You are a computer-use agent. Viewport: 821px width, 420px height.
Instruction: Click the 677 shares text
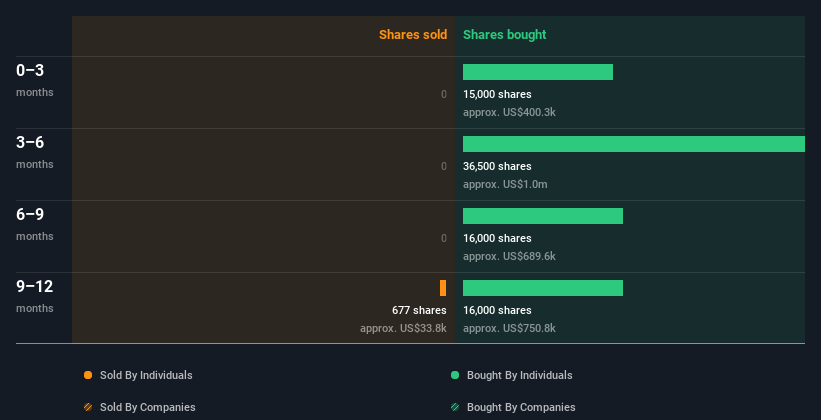coord(419,310)
